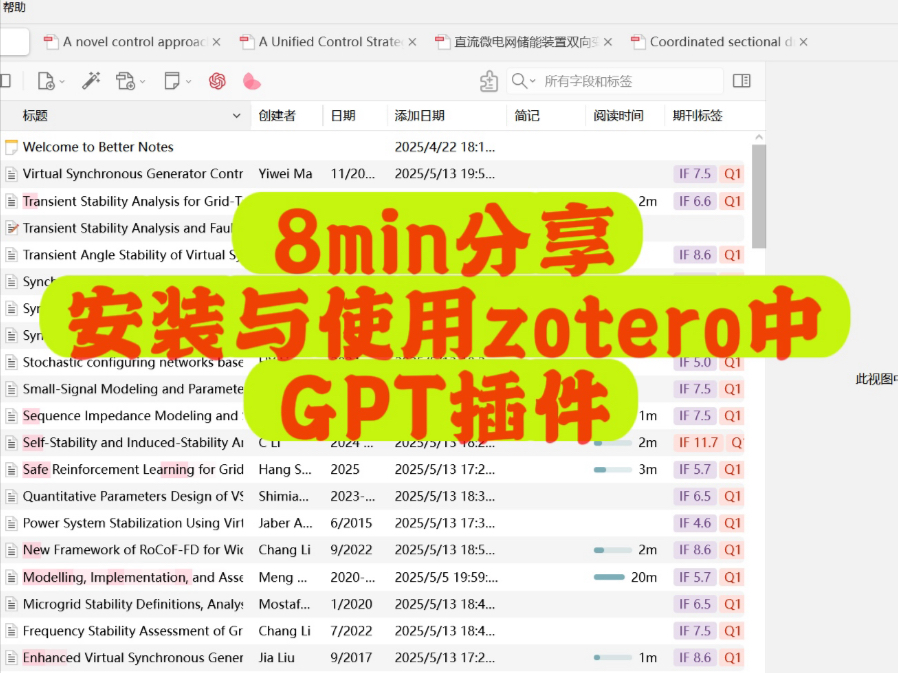Select 'New Framework of RoCoF-FD for Wi' row
This screenshot has width=898, height=673.
click(x=372, y=550)
